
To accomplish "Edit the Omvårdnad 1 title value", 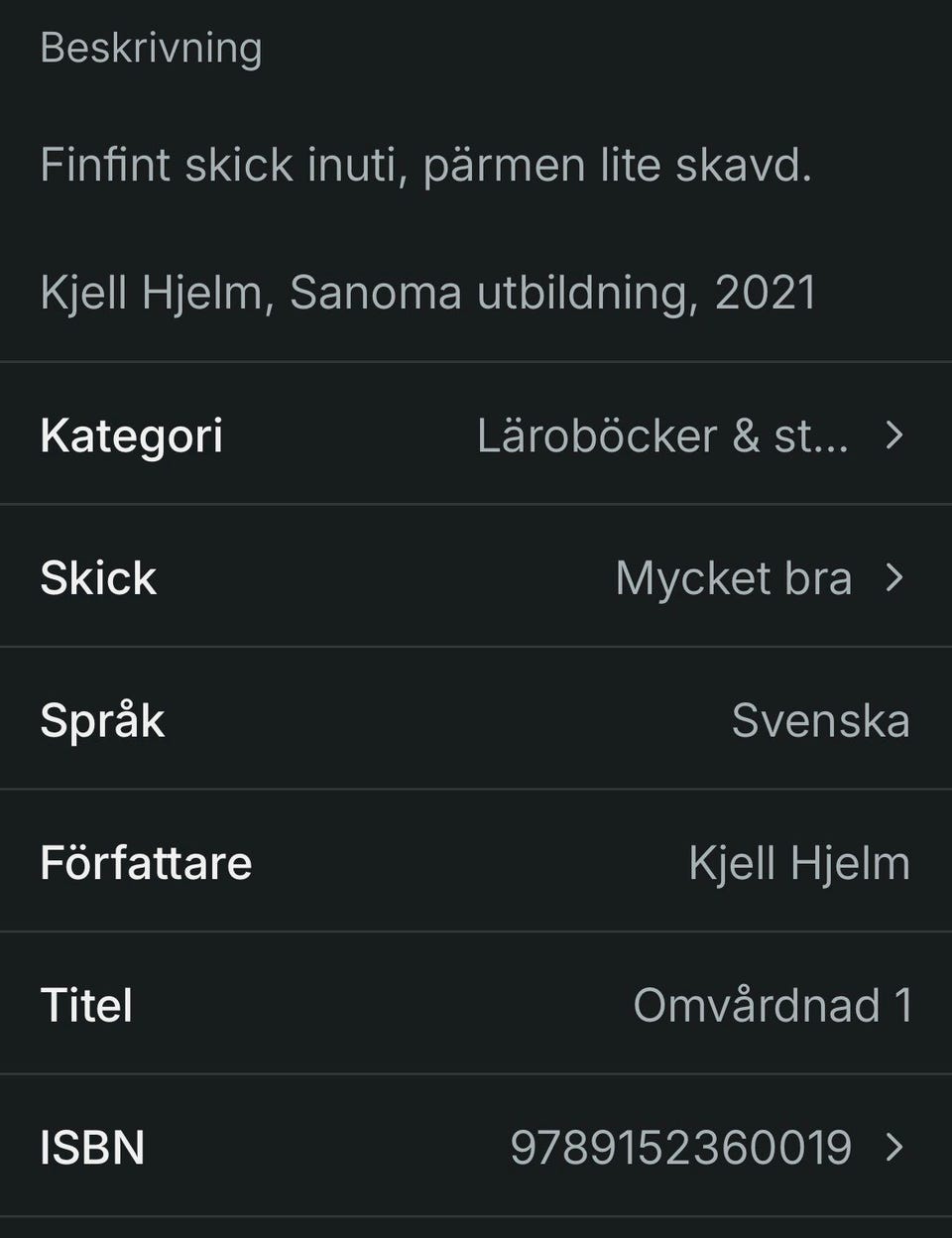I will click(772, 1005).
